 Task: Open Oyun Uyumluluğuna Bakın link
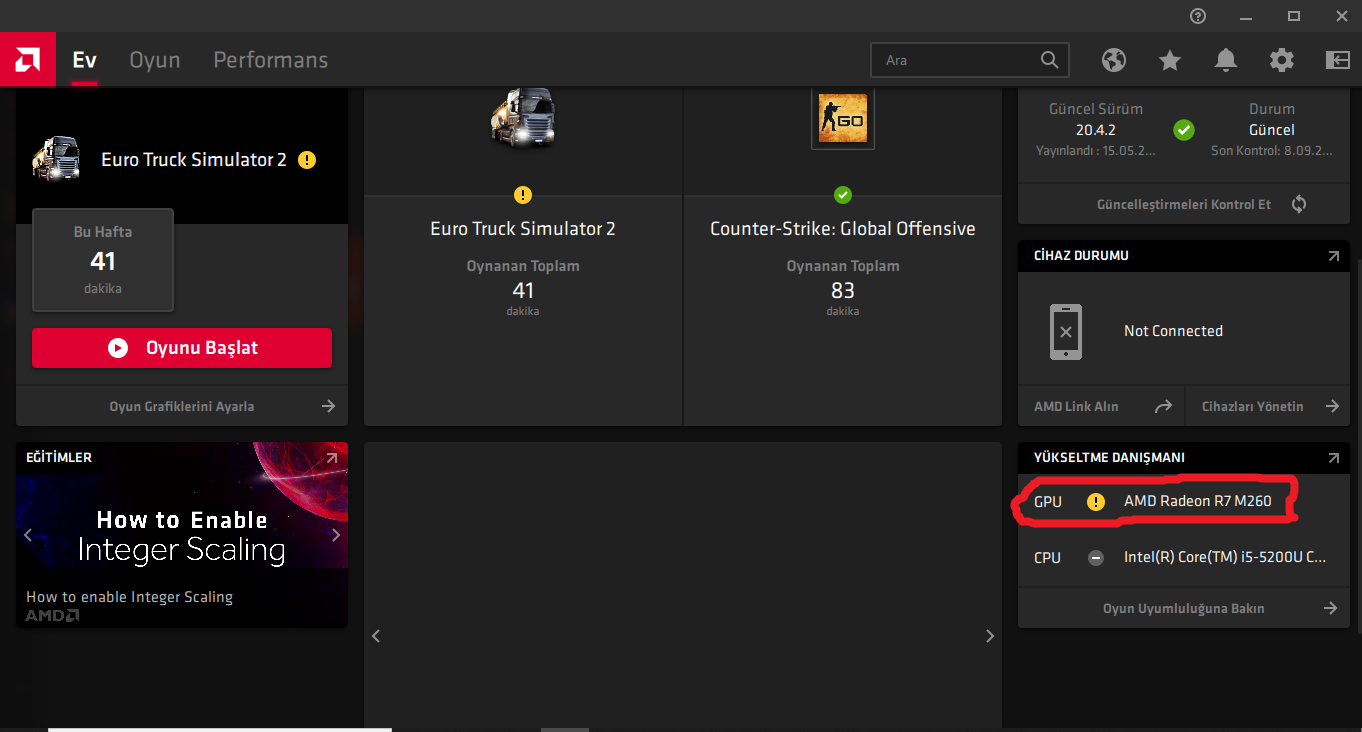(x=1184, y=608)
